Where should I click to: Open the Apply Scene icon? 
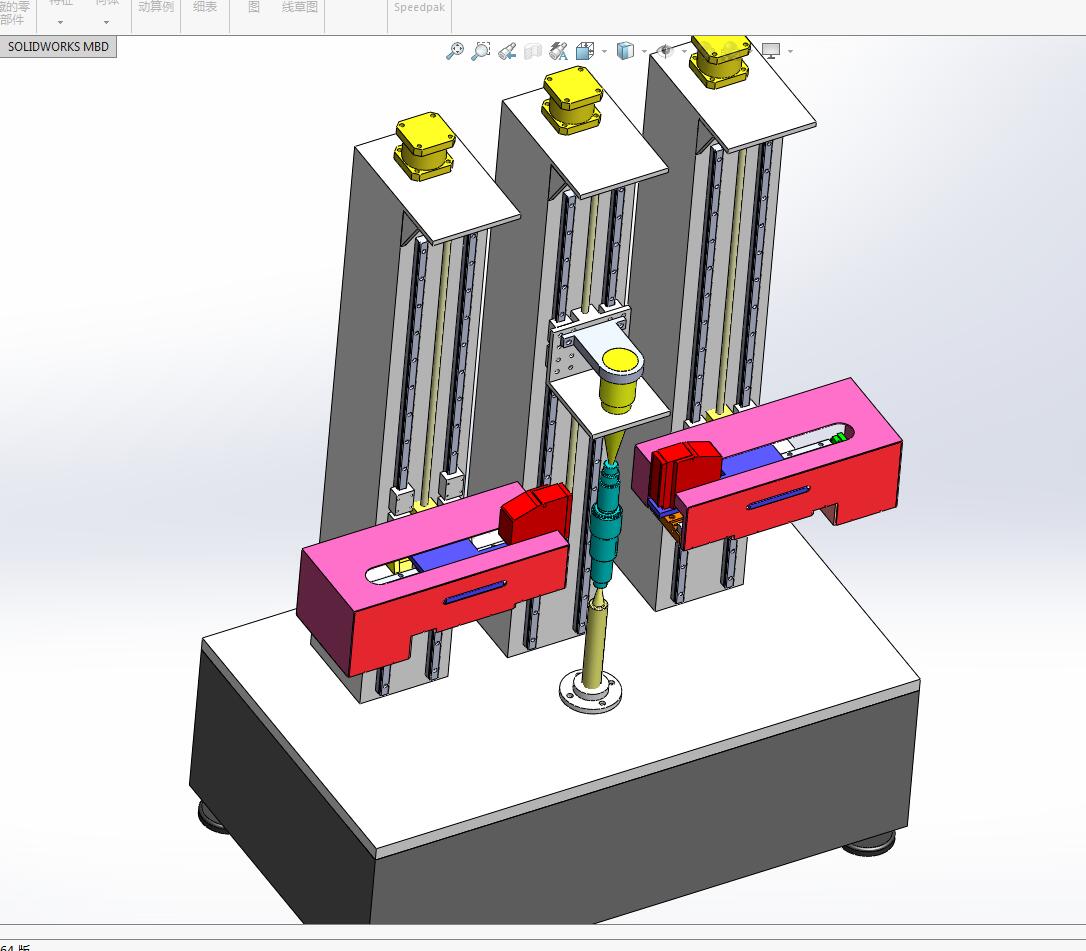point(665,50)
